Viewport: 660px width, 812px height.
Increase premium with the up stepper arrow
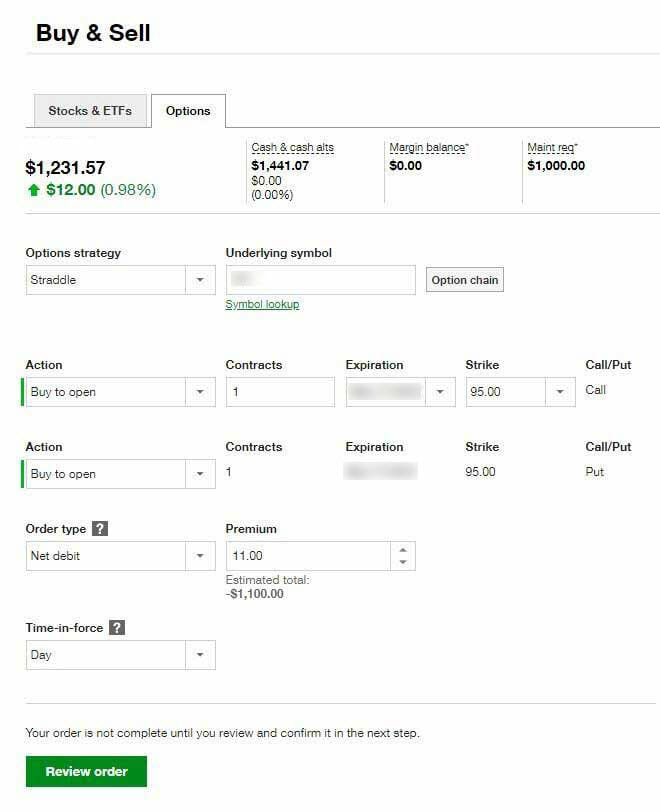(403, 549)
